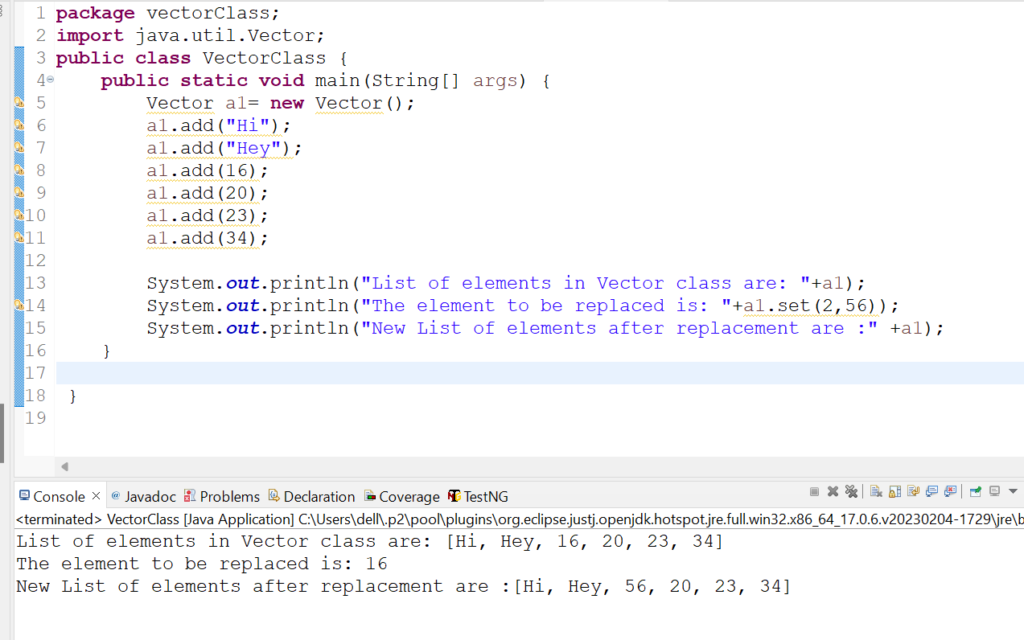Screen dimensions: 1024x640
Task: Click the '<terminated> VectorClass [Java Application]' console label
Action: tap(155, 519)
